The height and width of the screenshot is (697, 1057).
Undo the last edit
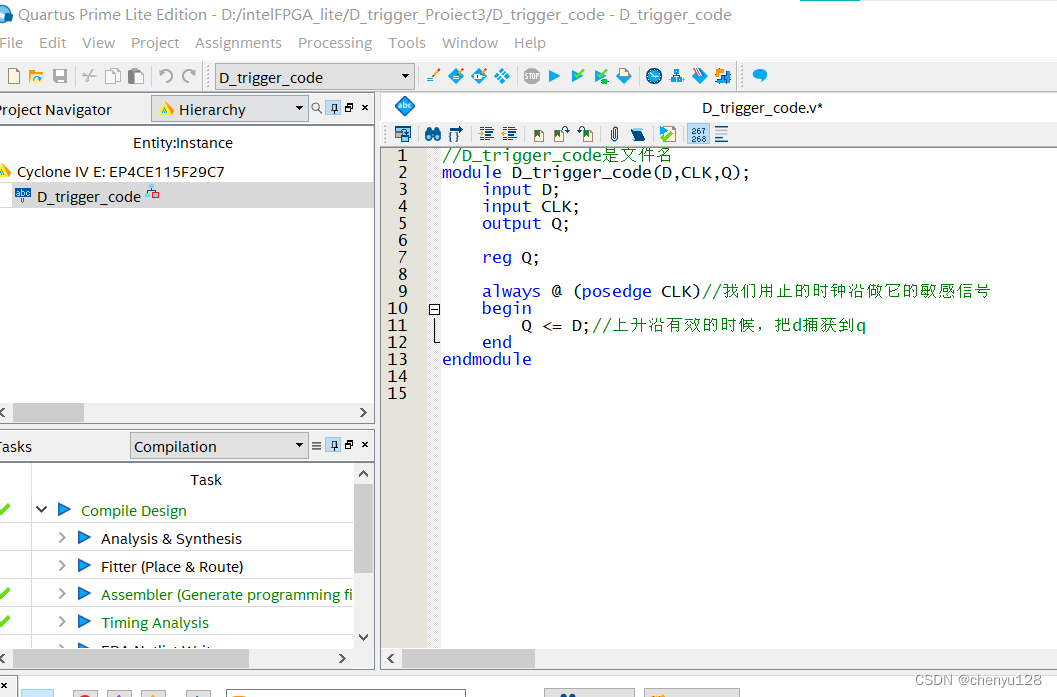click(x=166, y=76)
